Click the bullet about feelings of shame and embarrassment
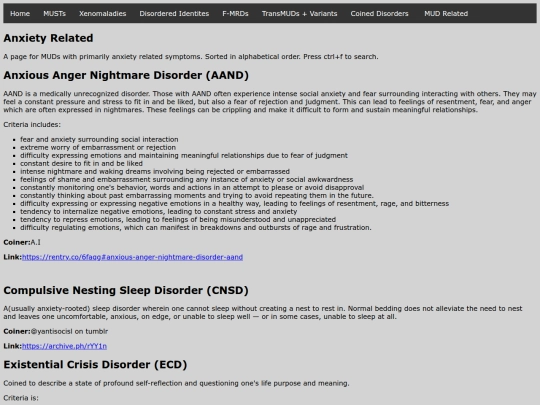This screenshot has height=405, width=540. pos(187,179)
